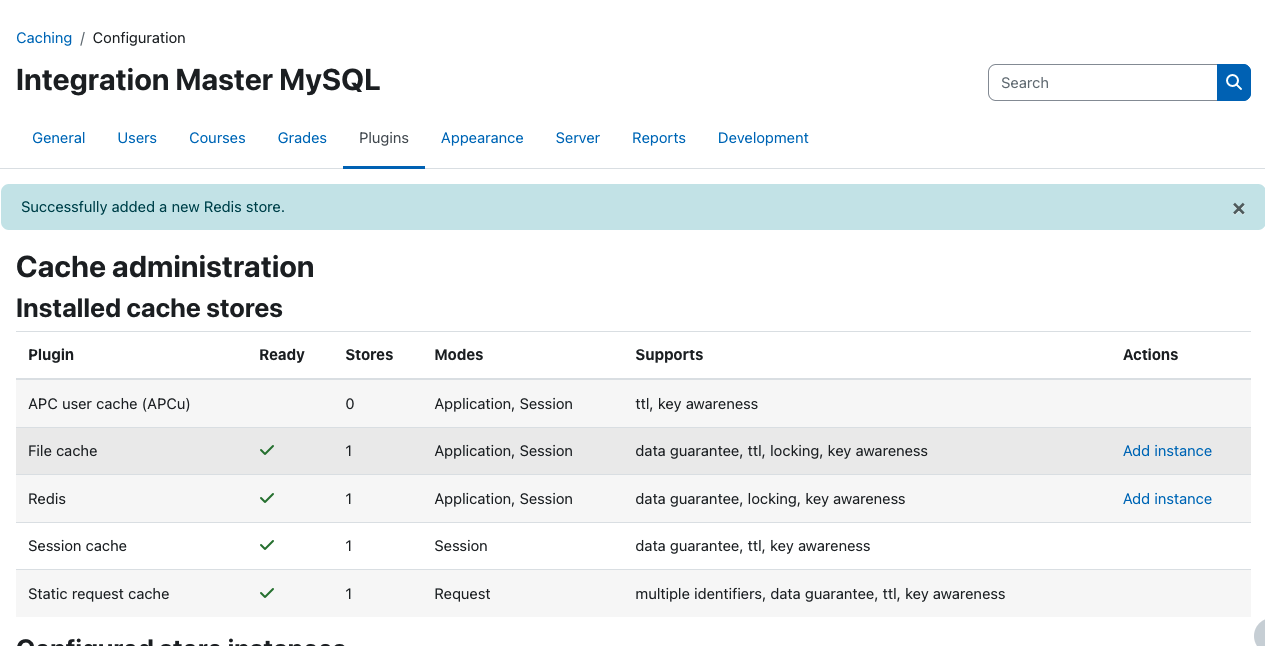Select the File cache plugin name
The height and width of the screenshot is (646, 1265).
[63, 451]
